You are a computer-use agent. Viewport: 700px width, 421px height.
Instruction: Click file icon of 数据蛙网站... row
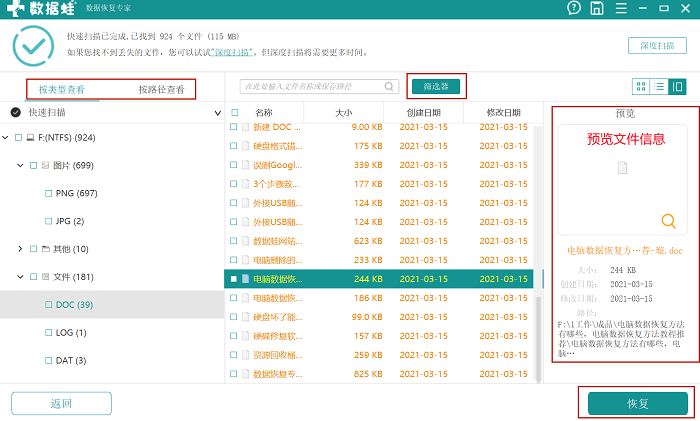tap(245, 241)
